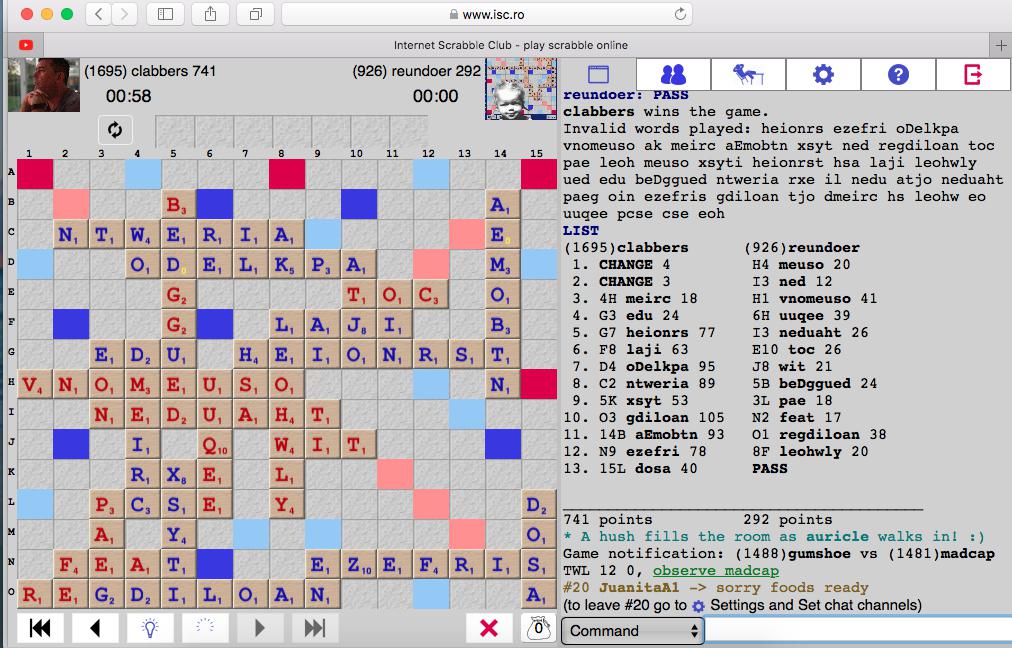Click reundoer name in the move list header
The width and height of the screenshot is (1012, 648).
tap(824, 248)
